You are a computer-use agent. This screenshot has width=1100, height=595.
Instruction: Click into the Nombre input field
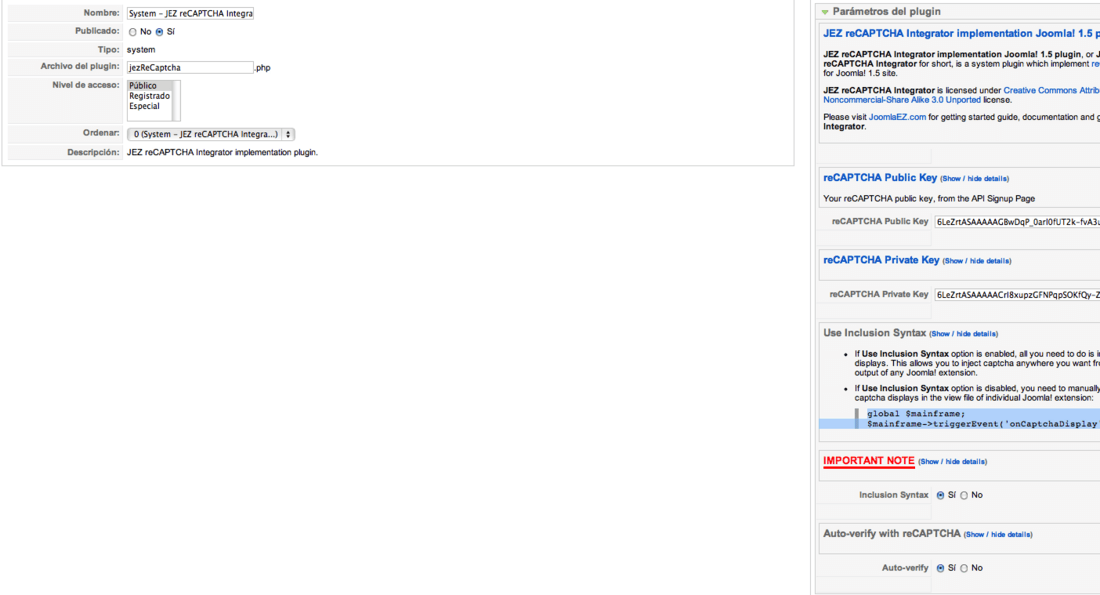[x=190, y=13]
